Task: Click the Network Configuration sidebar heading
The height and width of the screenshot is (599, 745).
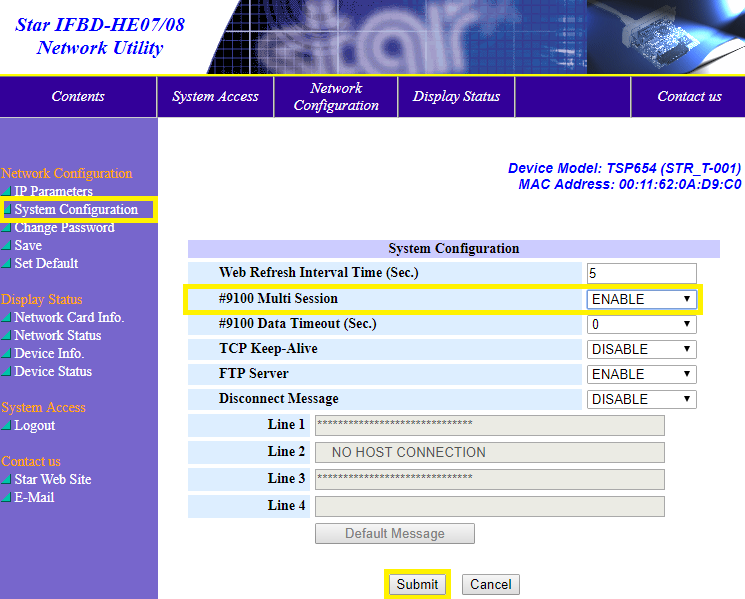Action: point(67,173)
